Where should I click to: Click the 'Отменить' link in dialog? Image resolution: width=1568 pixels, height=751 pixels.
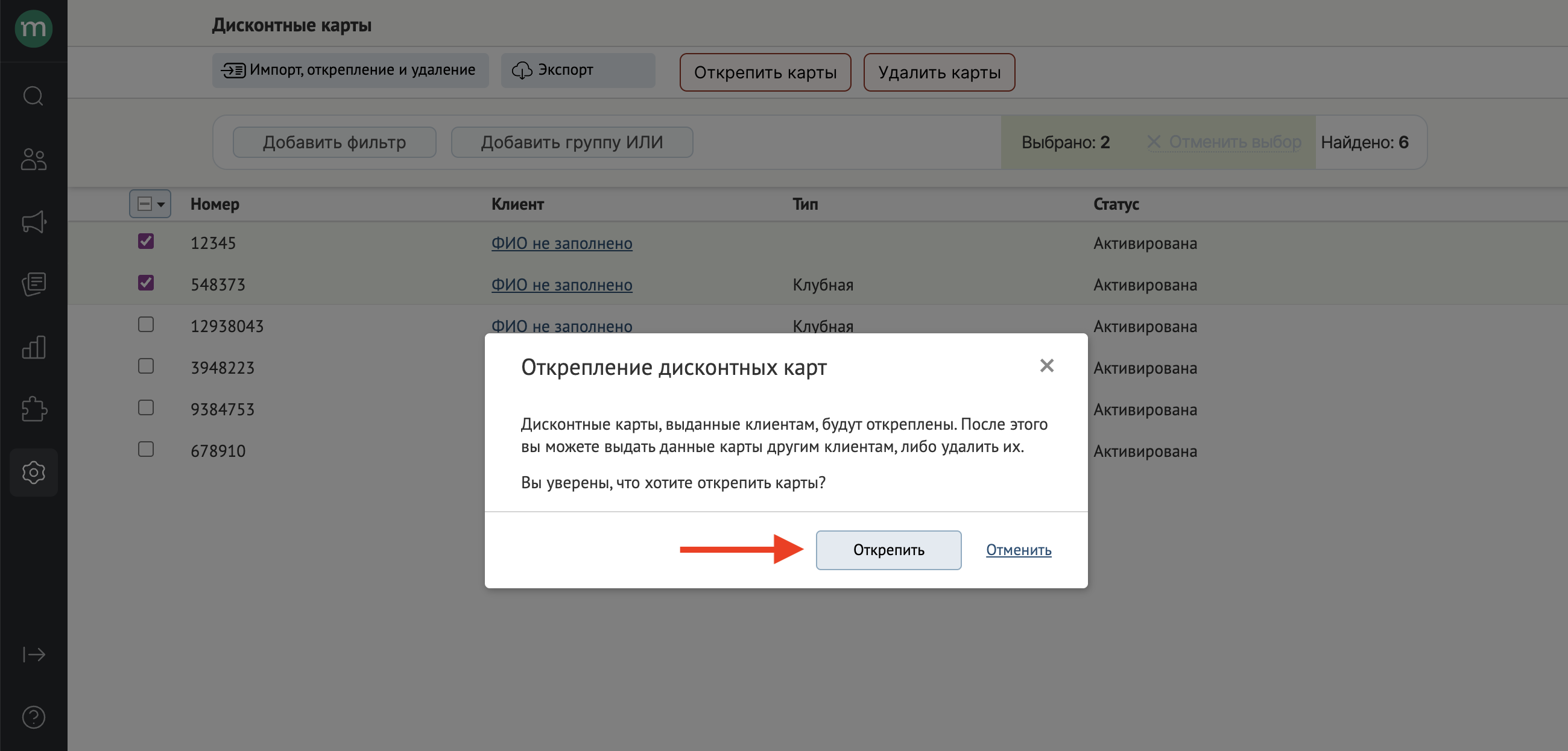[x=1018, y=550]
